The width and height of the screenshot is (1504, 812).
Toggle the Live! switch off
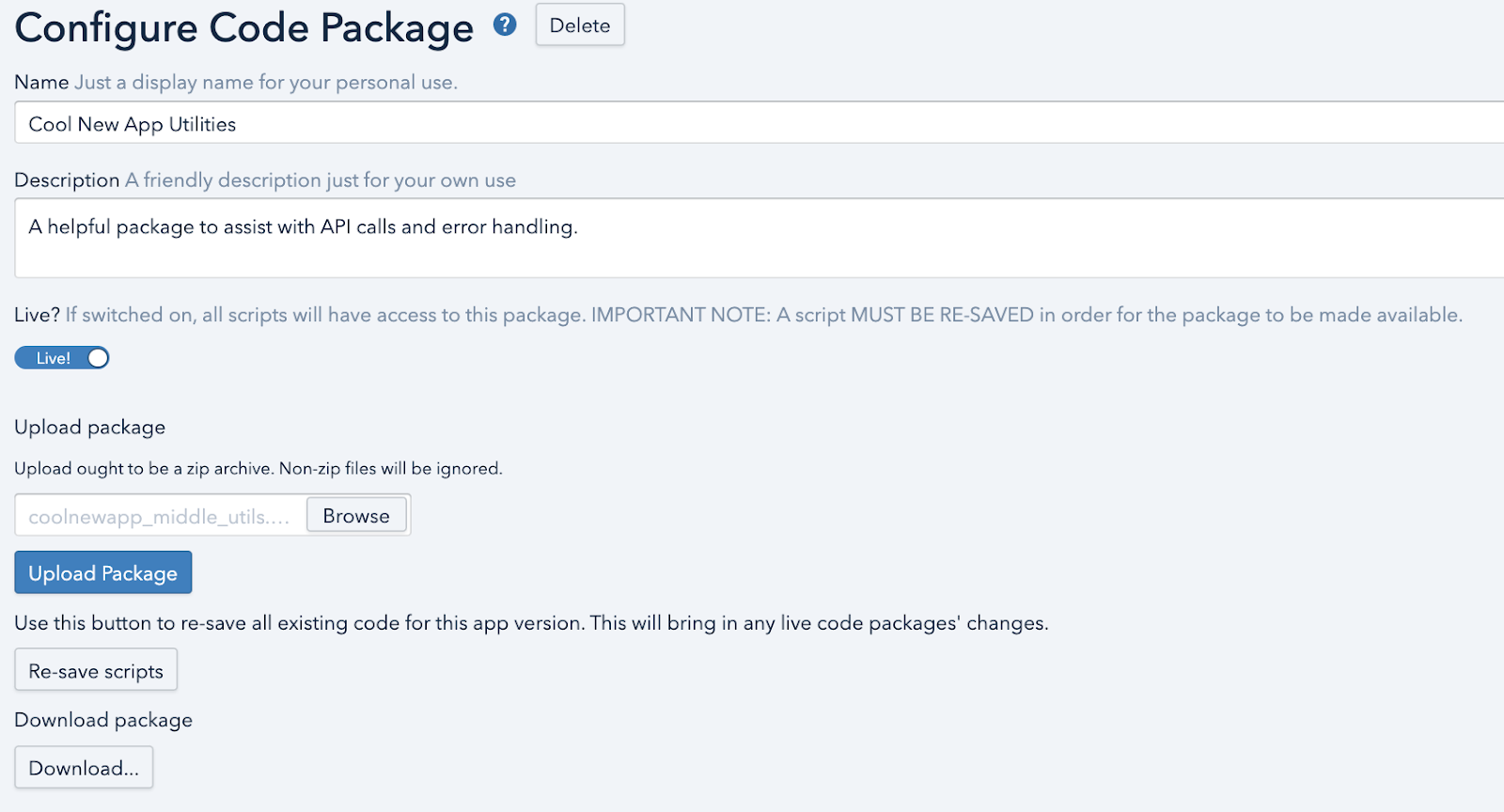coord(62,358)
